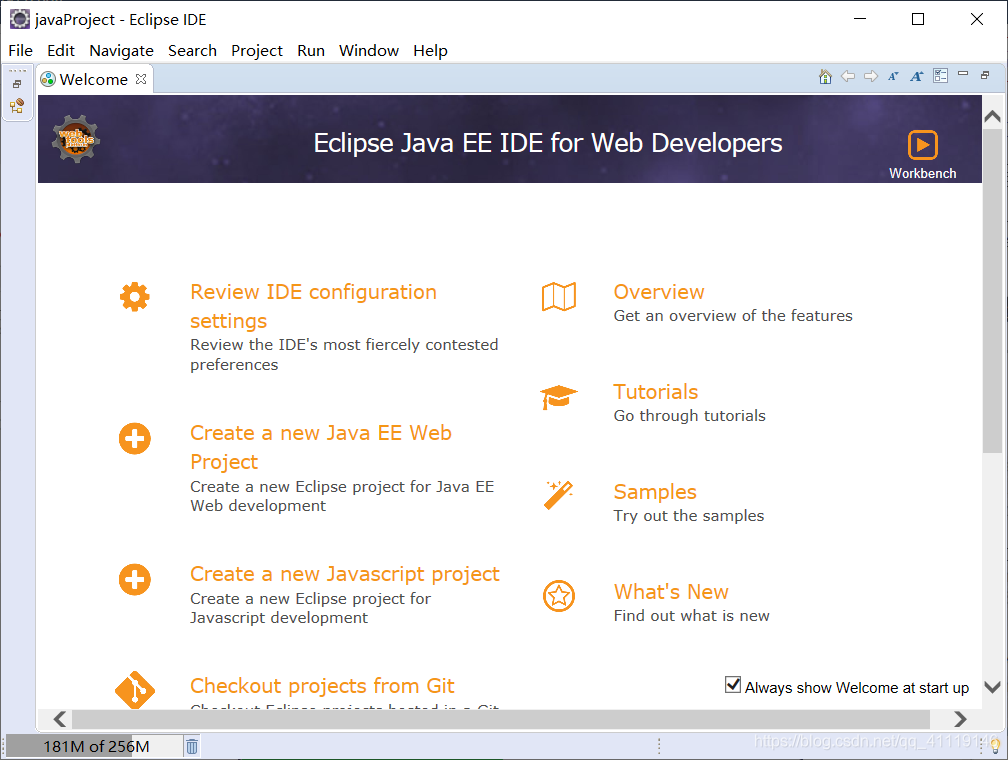Go to the Welcome home page icon
Viewport: 1008px width, 760px height.
825,77
